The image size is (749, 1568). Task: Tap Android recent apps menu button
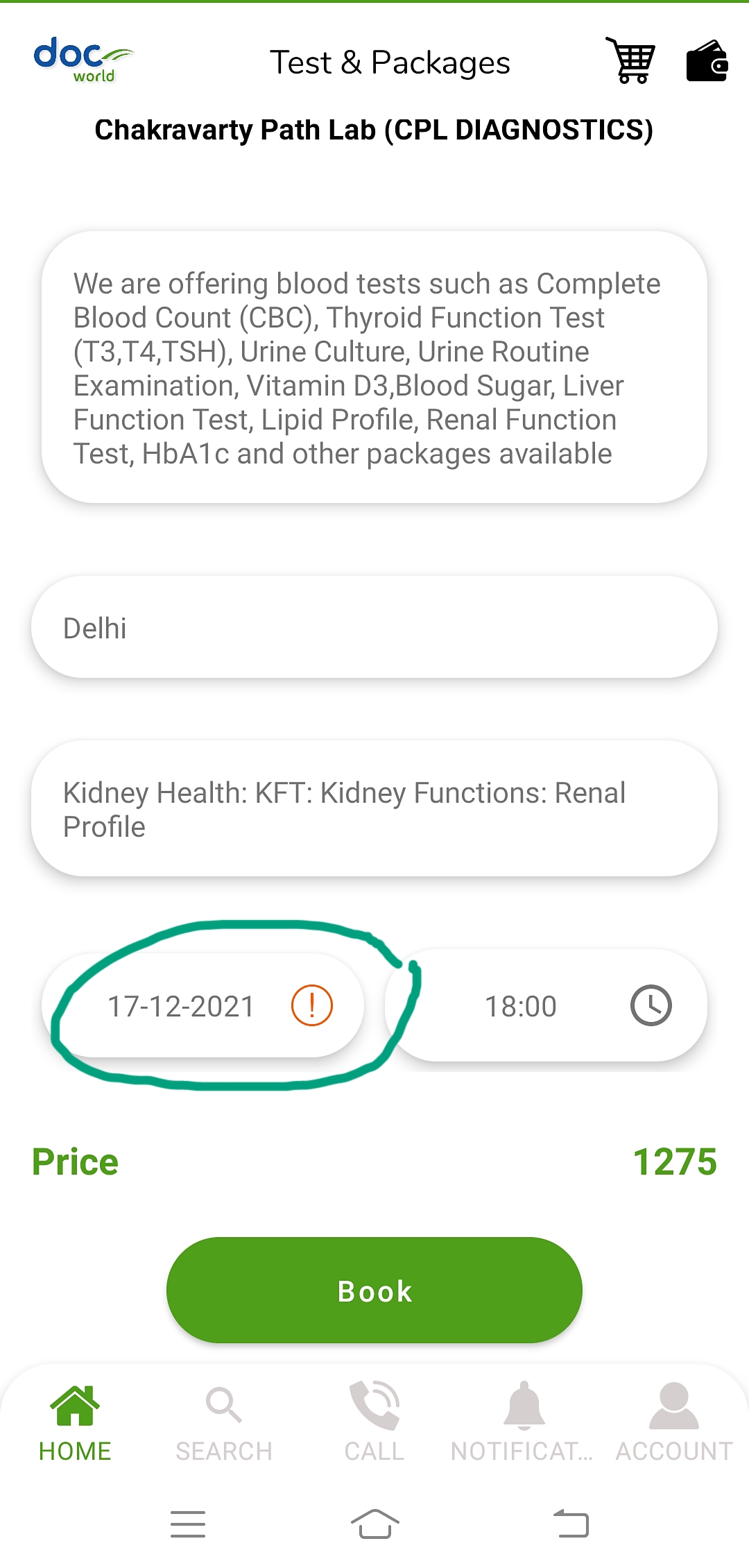tap(188, 1524)
